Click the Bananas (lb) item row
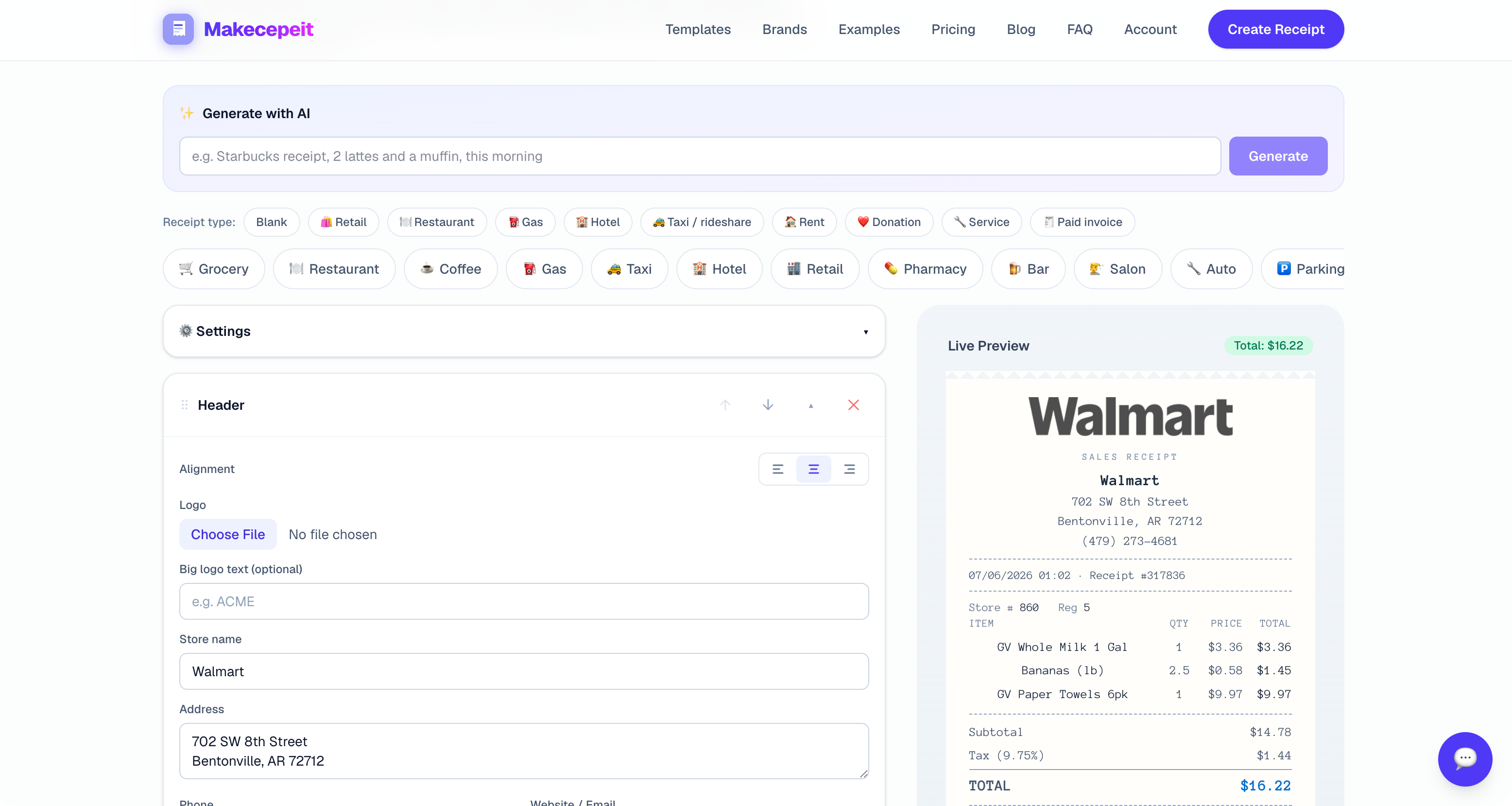 coord(1130,670)
